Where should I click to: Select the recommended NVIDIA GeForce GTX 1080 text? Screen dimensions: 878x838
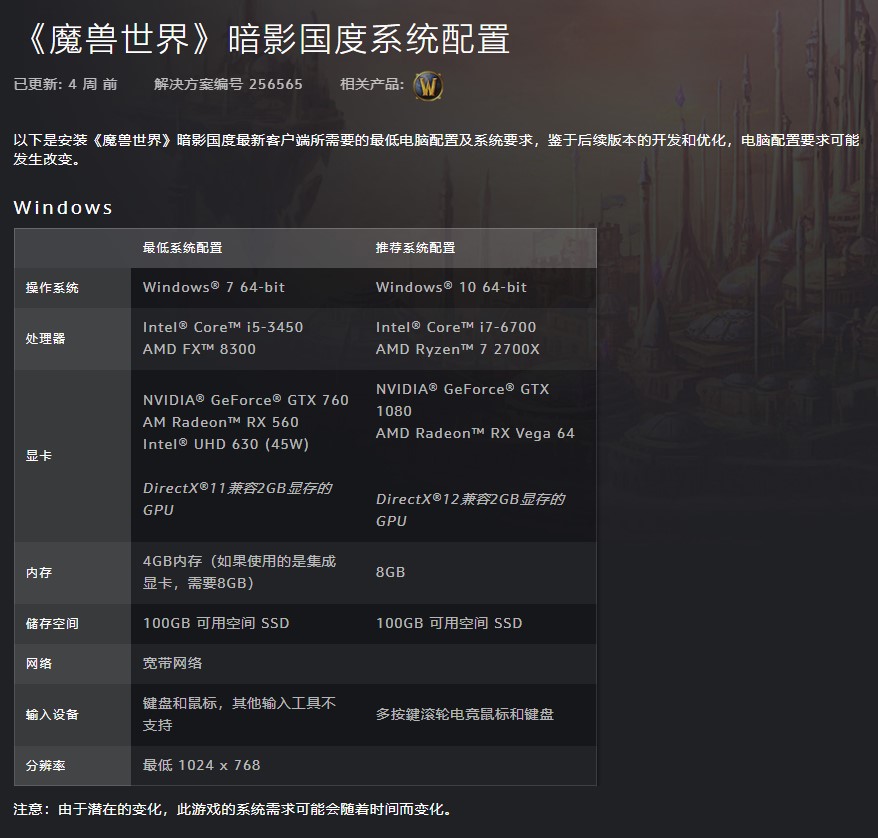463,400
